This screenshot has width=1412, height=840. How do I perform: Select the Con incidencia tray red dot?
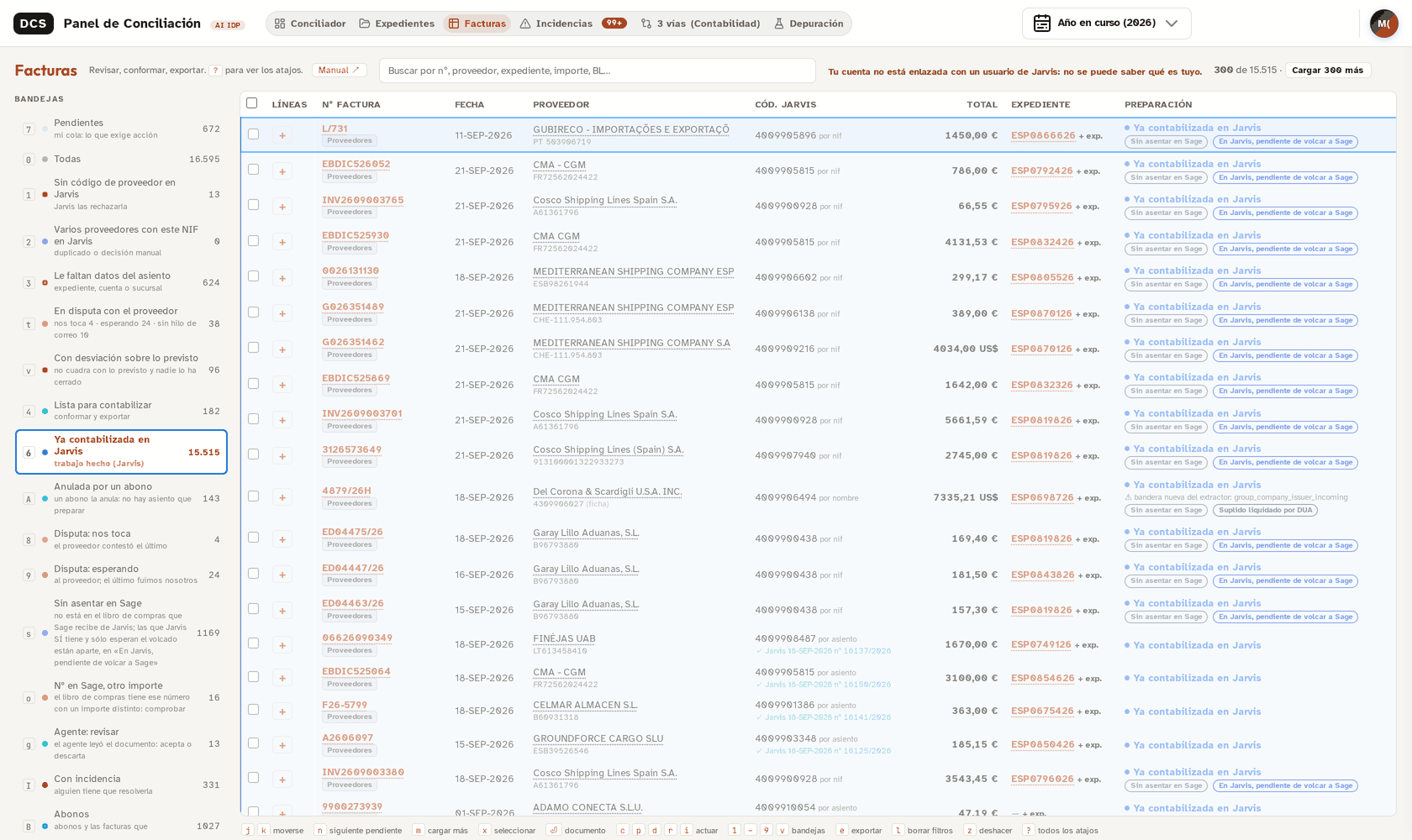pyautogui.click(x=45, y=785)
